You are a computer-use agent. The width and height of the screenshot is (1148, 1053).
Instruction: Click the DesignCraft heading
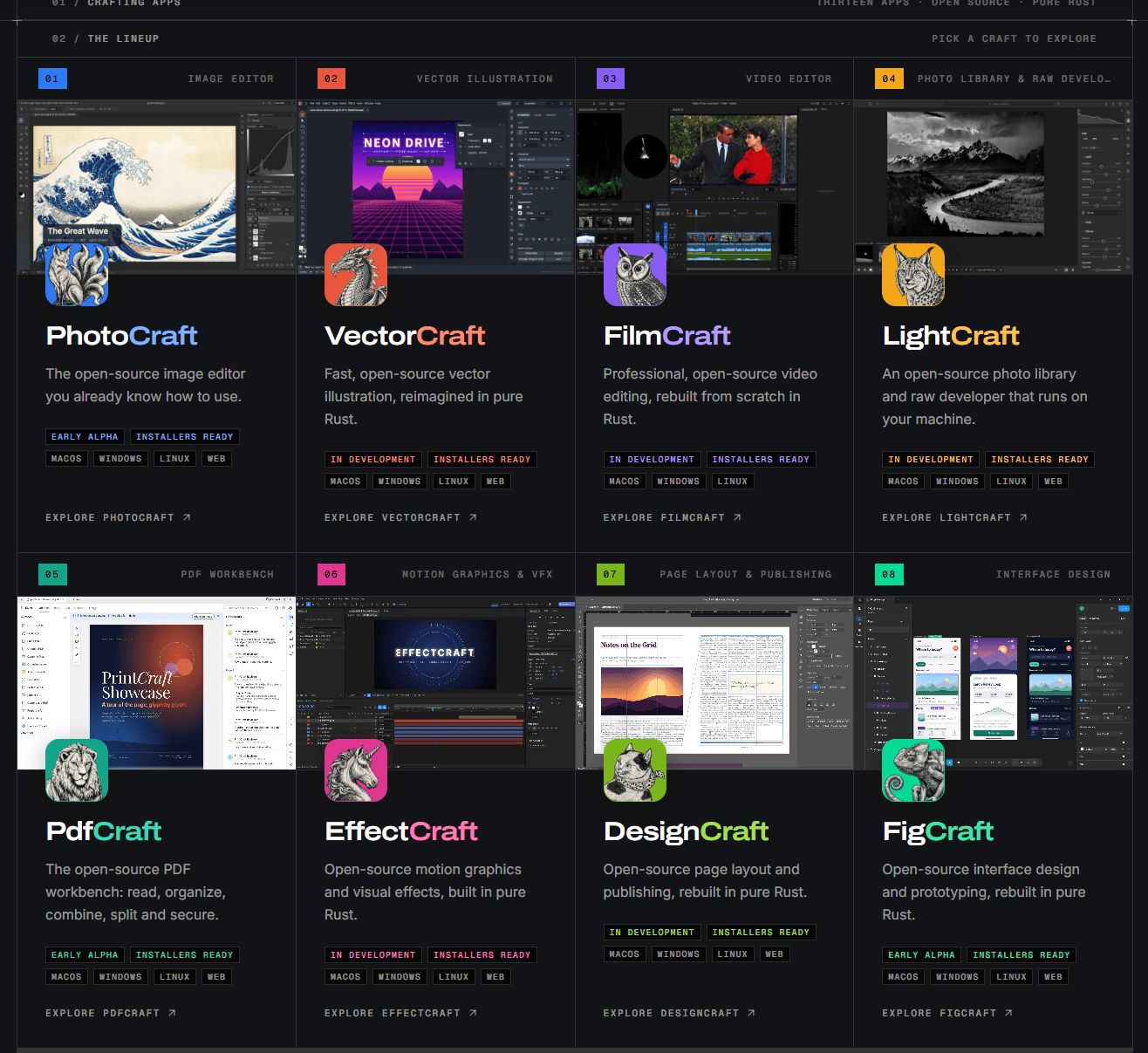(687, 831)
